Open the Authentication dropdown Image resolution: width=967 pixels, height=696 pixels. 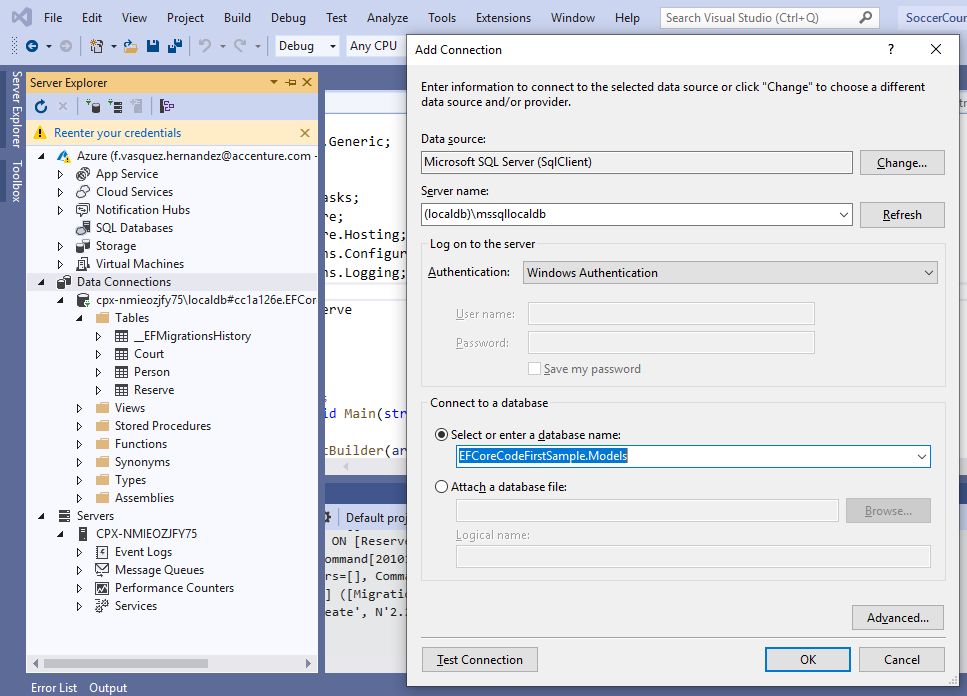click(x=928, y=272)
